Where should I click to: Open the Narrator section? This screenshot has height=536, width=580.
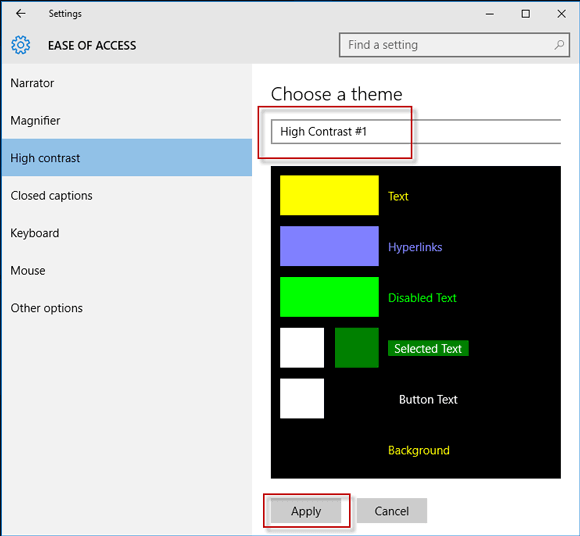click(127, 83)
